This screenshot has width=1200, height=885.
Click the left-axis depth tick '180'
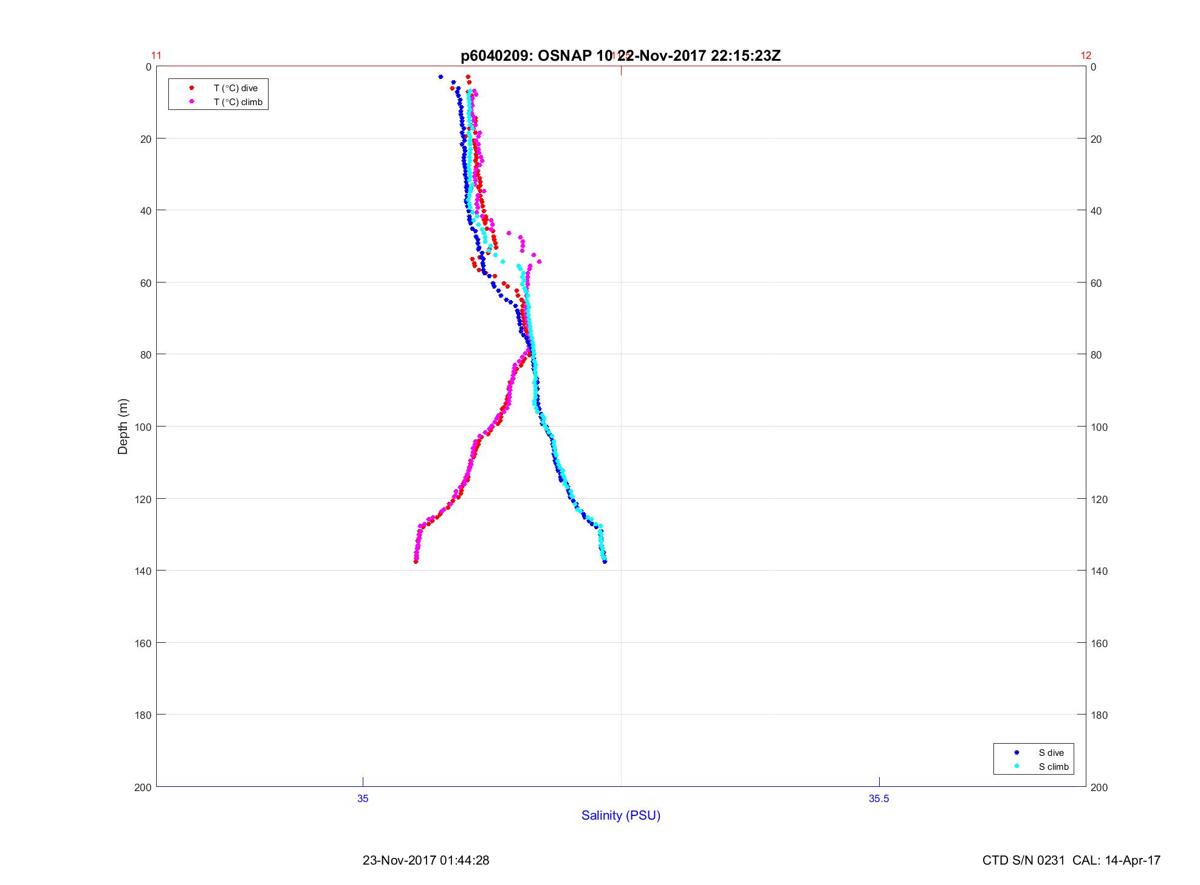click(x=143, y=715)
